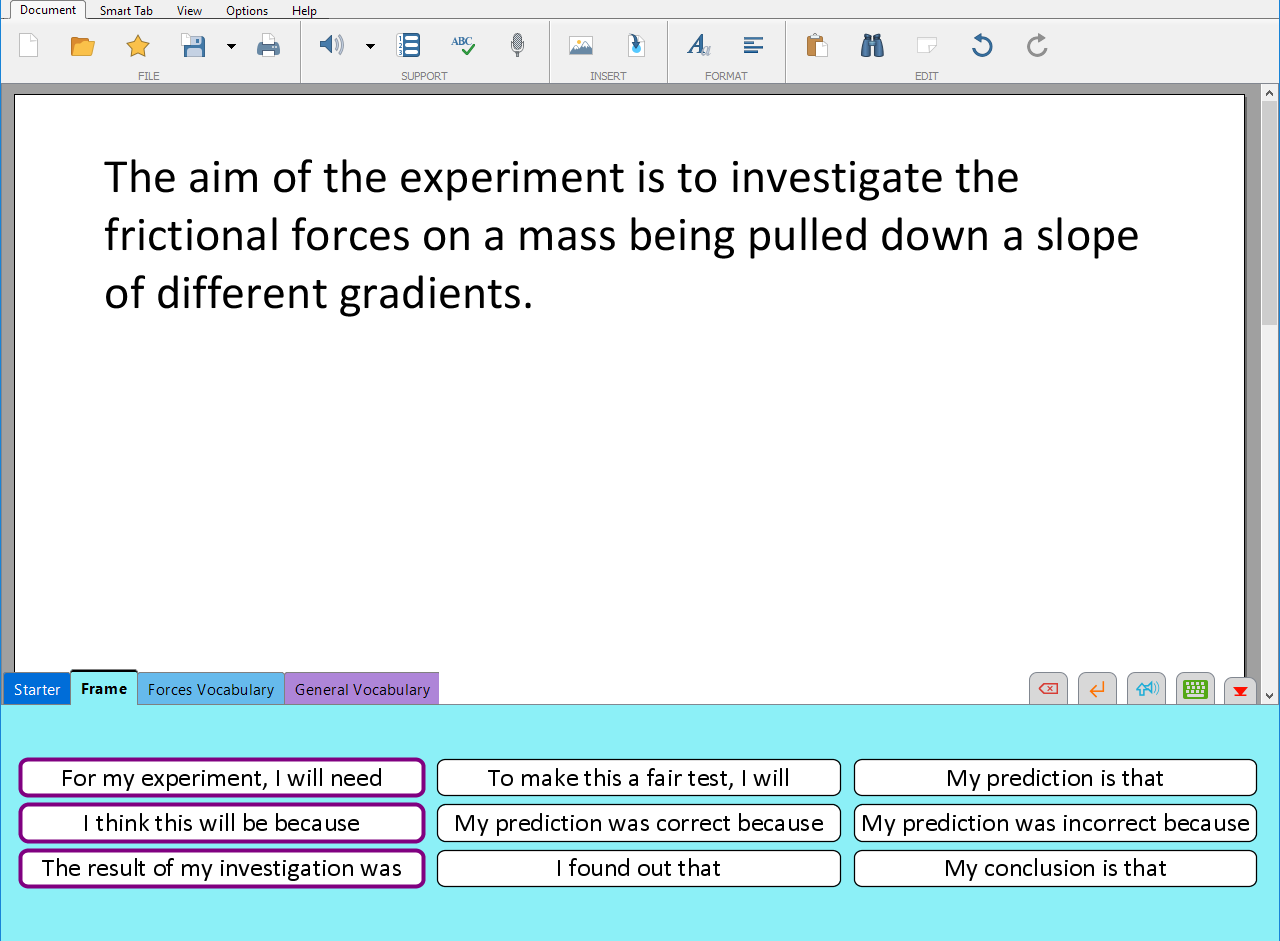
Task: Open a file with the folder icon
Action: (x=83, y=45)
